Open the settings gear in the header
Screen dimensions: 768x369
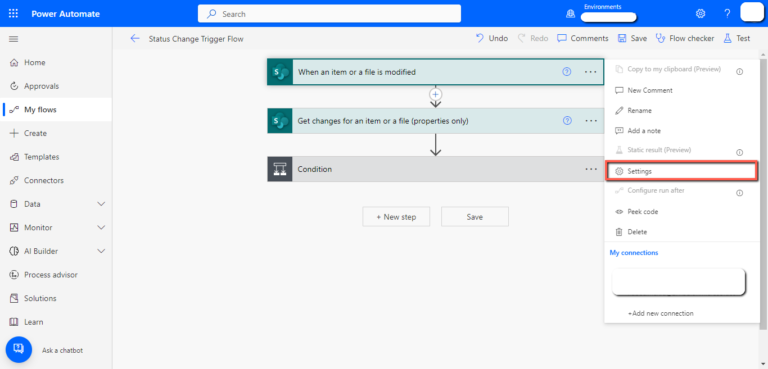click(x=700, y=14)
